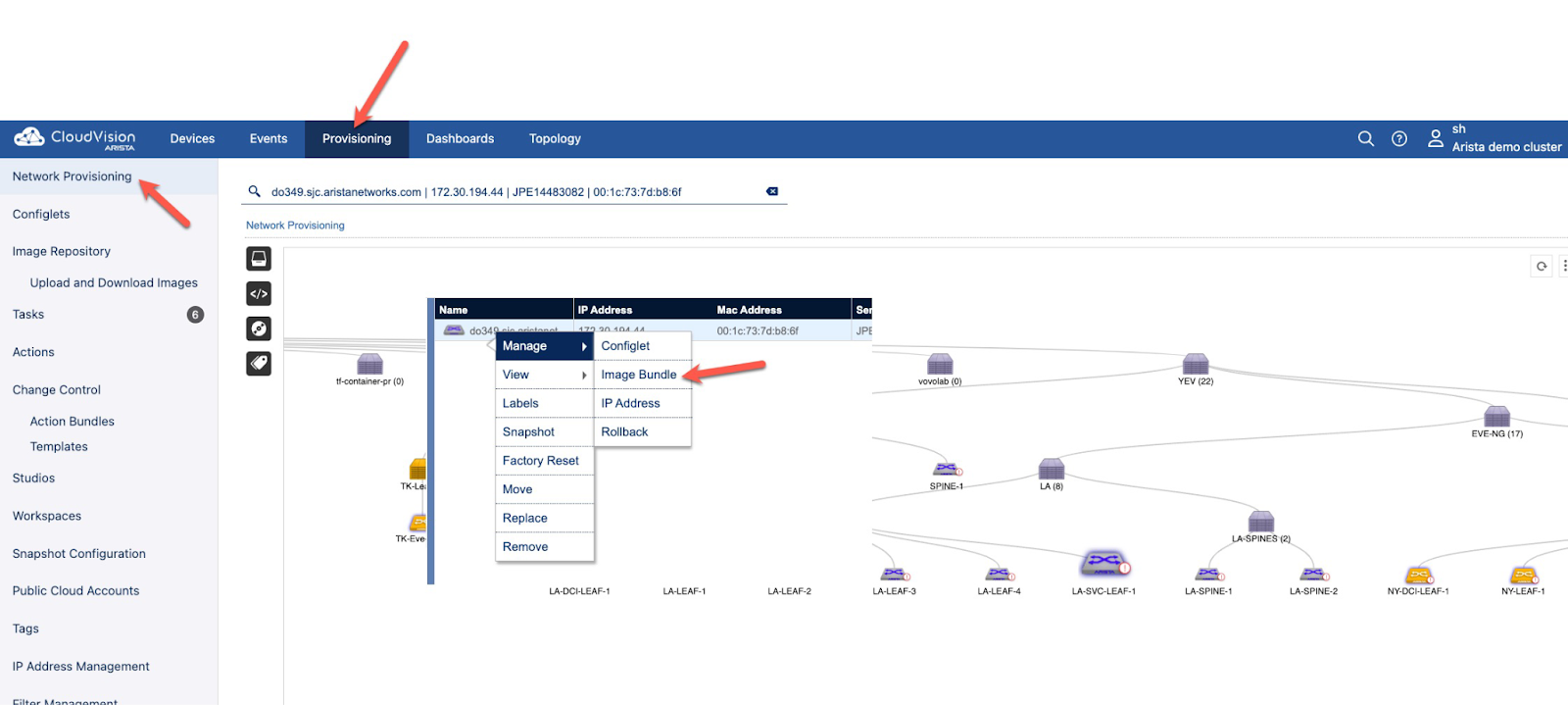Click the Network Provisioning breadcrumb link
The image size is (1568, 705).
pyautogui.click(x=295, y=226)
